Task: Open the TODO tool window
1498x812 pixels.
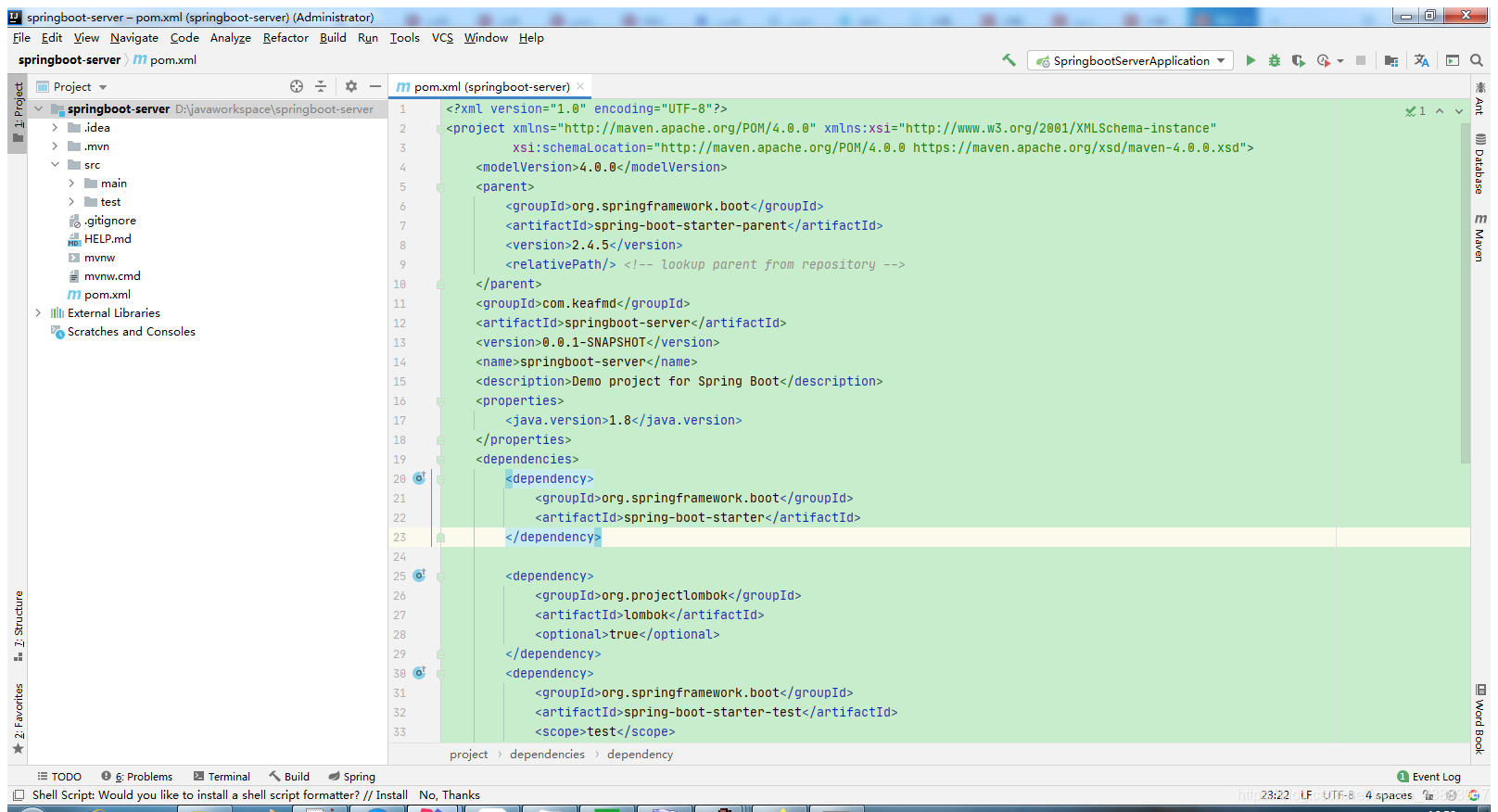Action: point(59,777)
